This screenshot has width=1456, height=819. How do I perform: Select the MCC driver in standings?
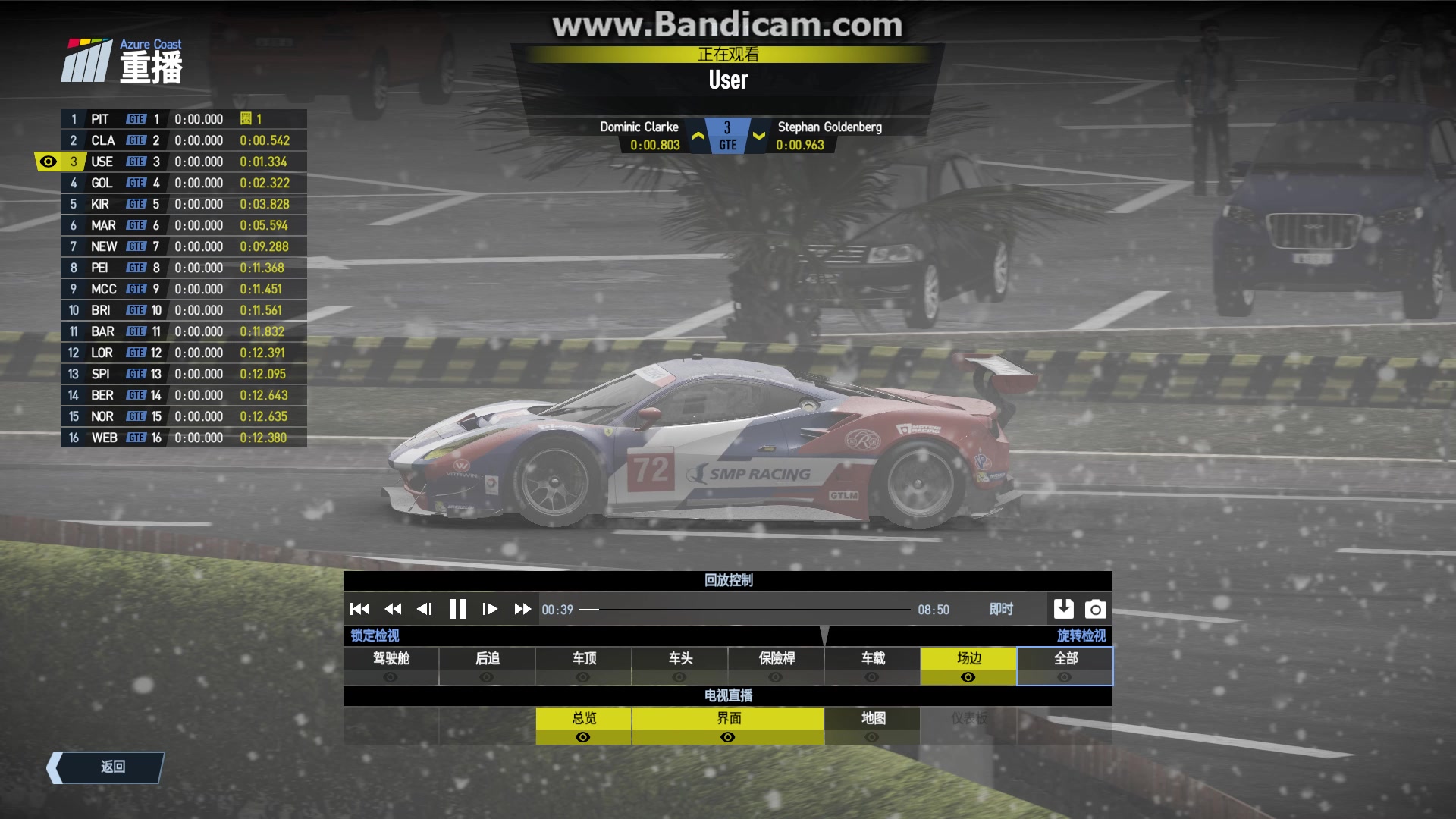tap(184, 289)
